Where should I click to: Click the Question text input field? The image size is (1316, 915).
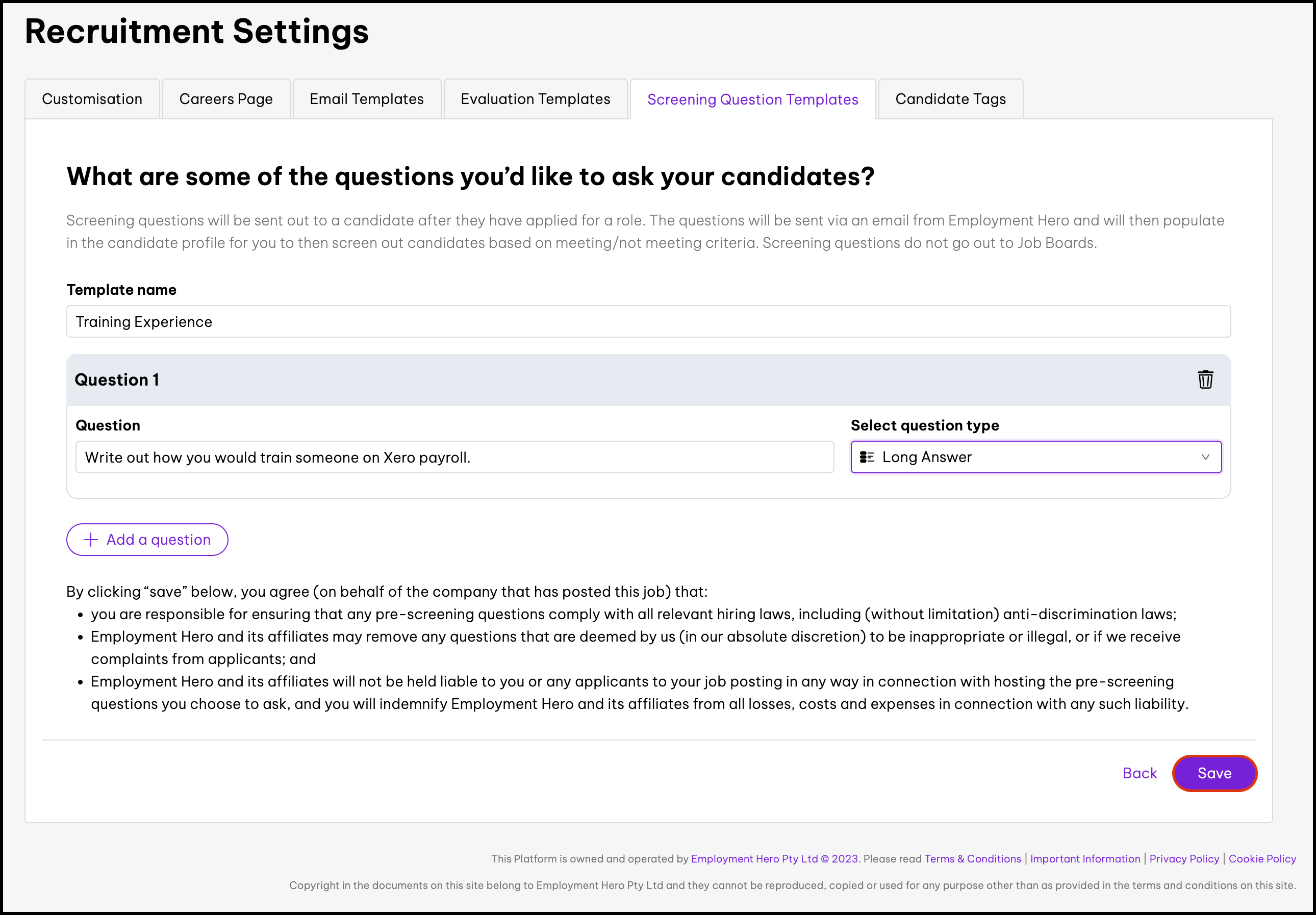(x=454, y=457)
